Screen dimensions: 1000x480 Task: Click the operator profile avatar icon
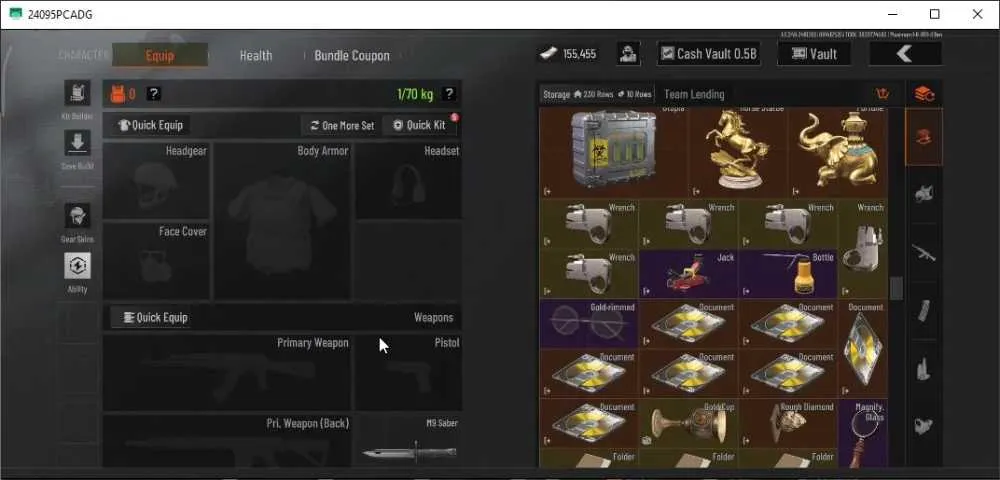coord(629,54)
